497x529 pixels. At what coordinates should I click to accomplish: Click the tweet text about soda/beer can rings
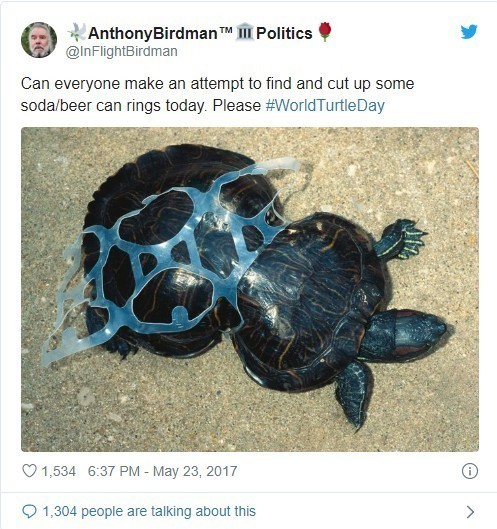[217, 94]
